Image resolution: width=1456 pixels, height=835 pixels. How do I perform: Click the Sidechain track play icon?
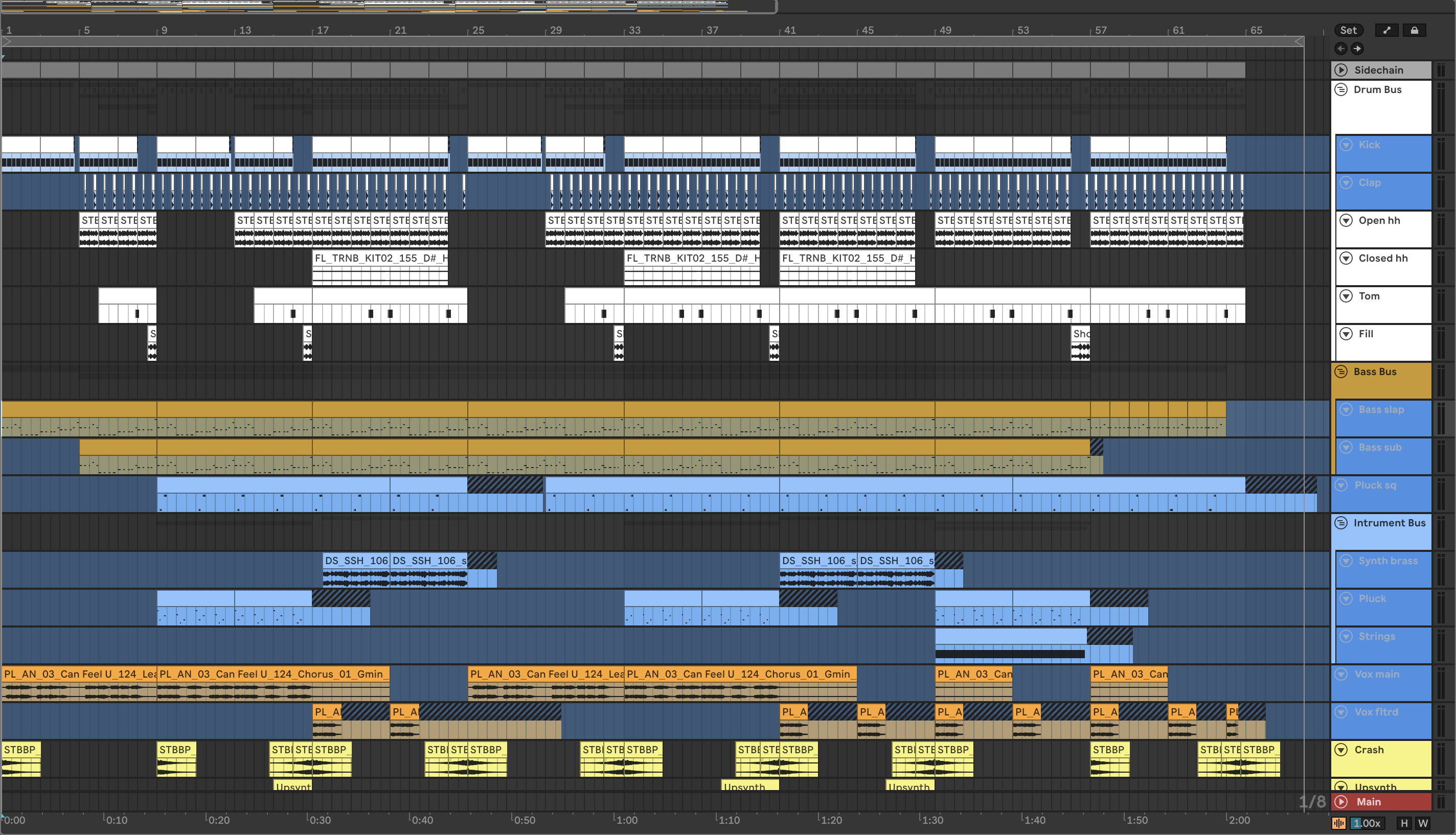pos(1340,70)
